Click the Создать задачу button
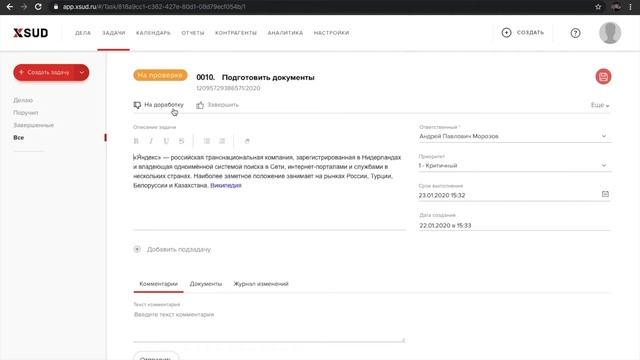The height and width of the screenshot is (360, 640). pos(45,73)
